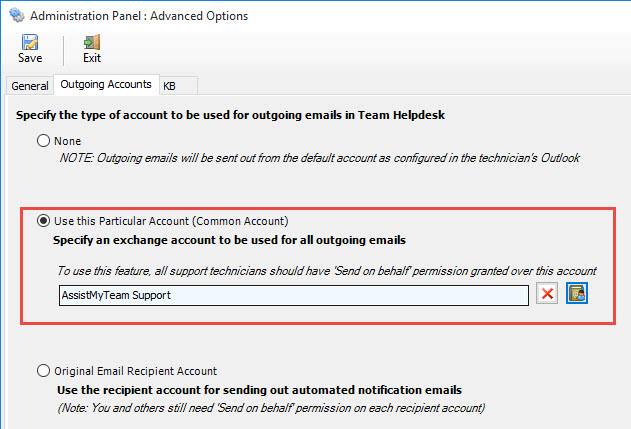
Task: Click the Exit door icon
Action: tap(92, 42)
